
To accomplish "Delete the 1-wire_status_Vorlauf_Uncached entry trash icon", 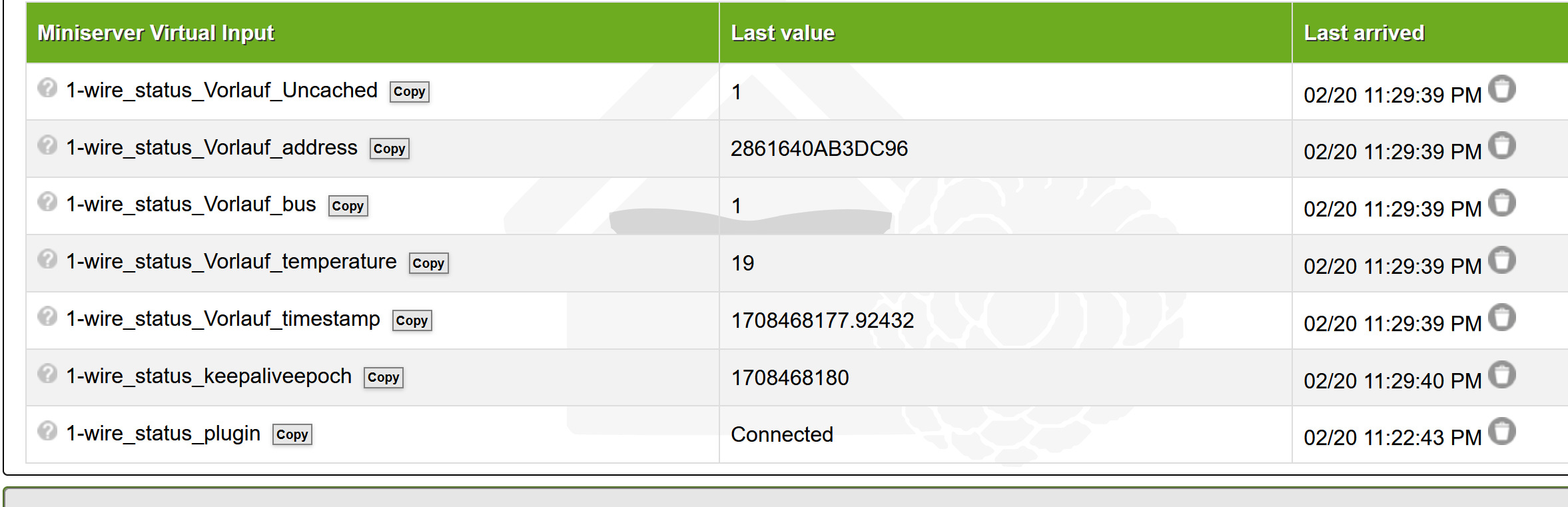I will (x=1502, y=89).
